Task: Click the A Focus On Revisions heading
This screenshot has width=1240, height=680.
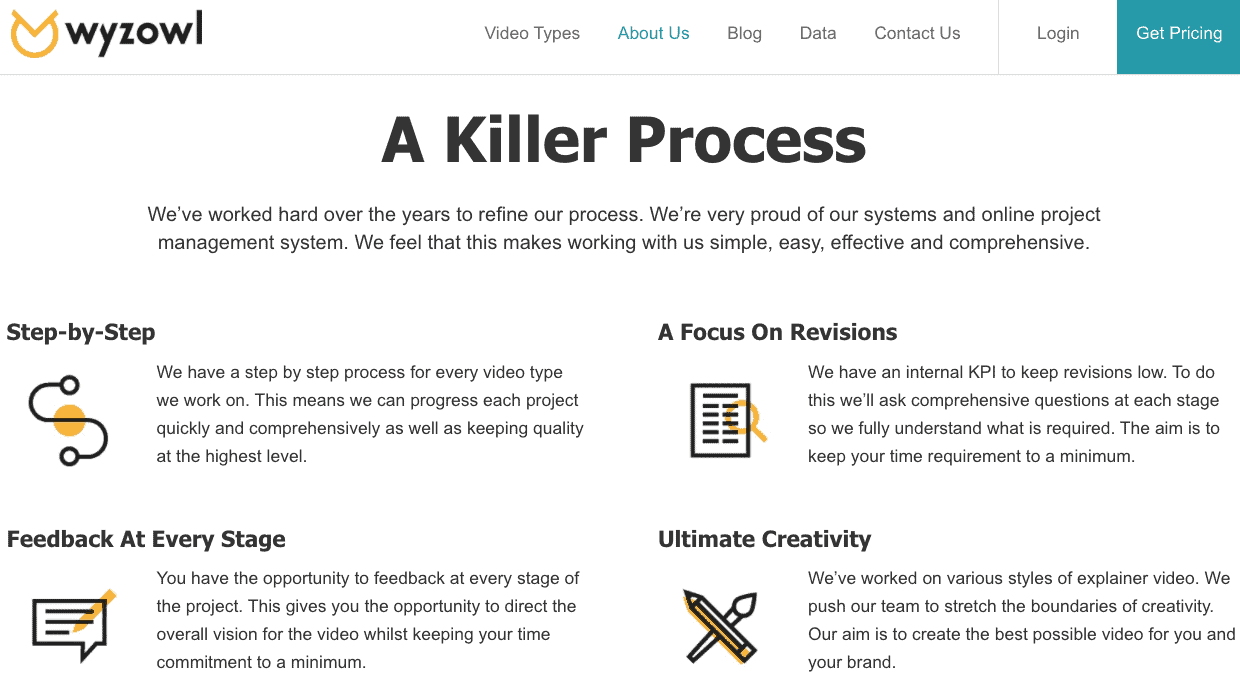Action: 778,332
